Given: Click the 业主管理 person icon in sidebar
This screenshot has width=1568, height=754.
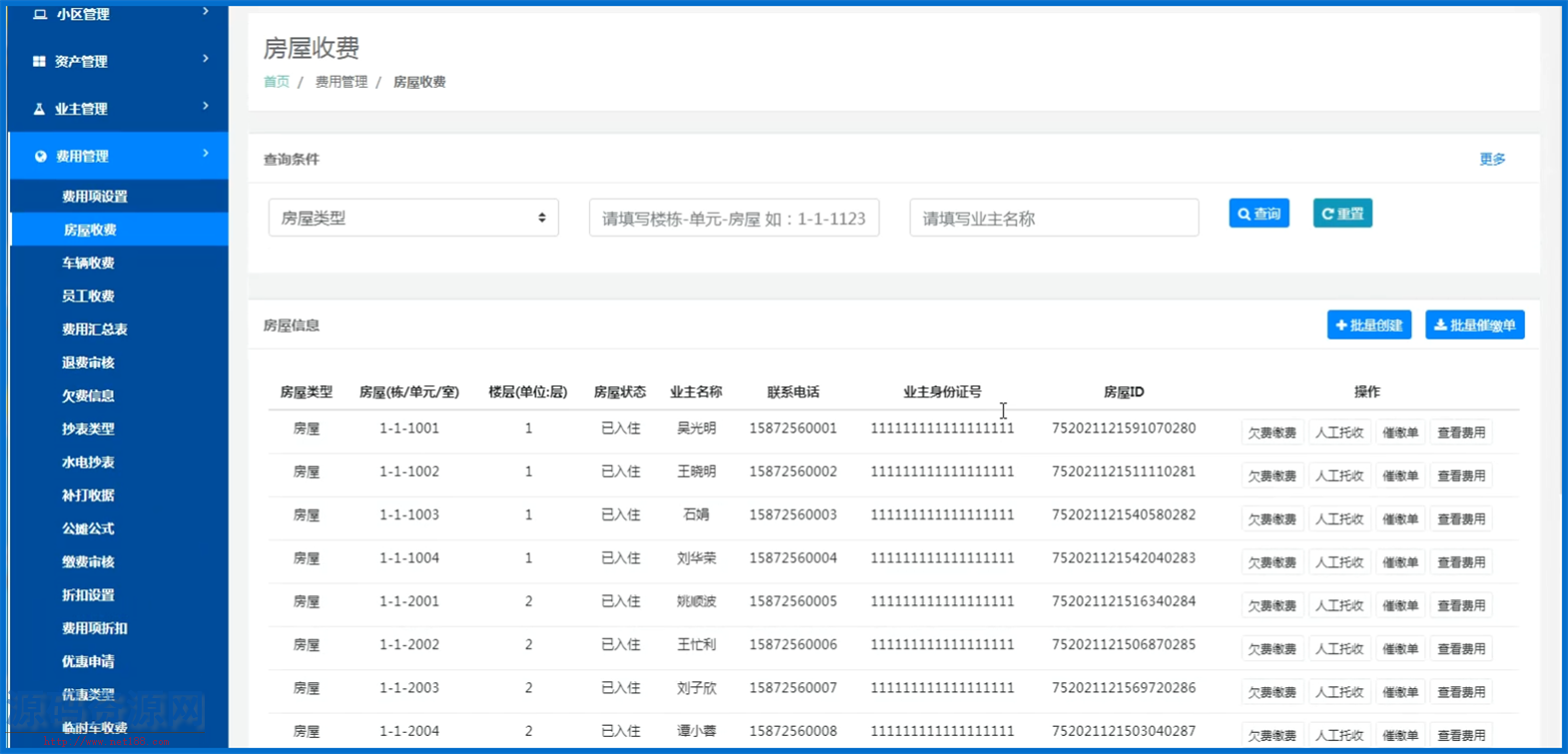Looking at the screenshot, I should pyautogui.click(x=39, y=109).
